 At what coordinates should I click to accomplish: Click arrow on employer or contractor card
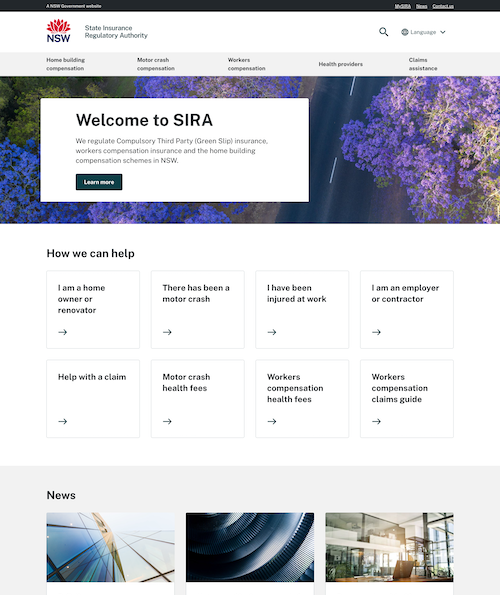(376, 332)
